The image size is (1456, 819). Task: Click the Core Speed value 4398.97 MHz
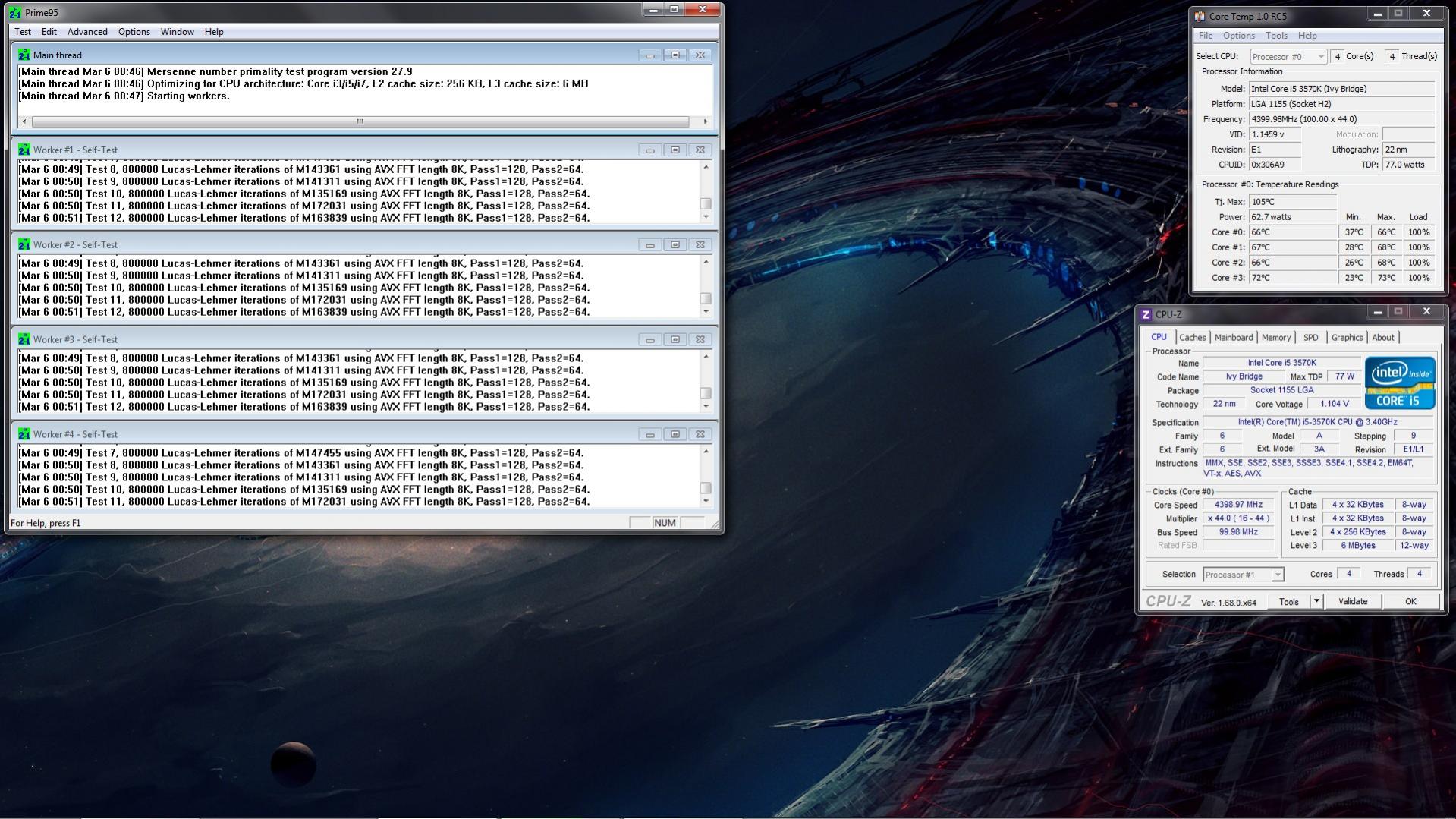(1238, 505)
